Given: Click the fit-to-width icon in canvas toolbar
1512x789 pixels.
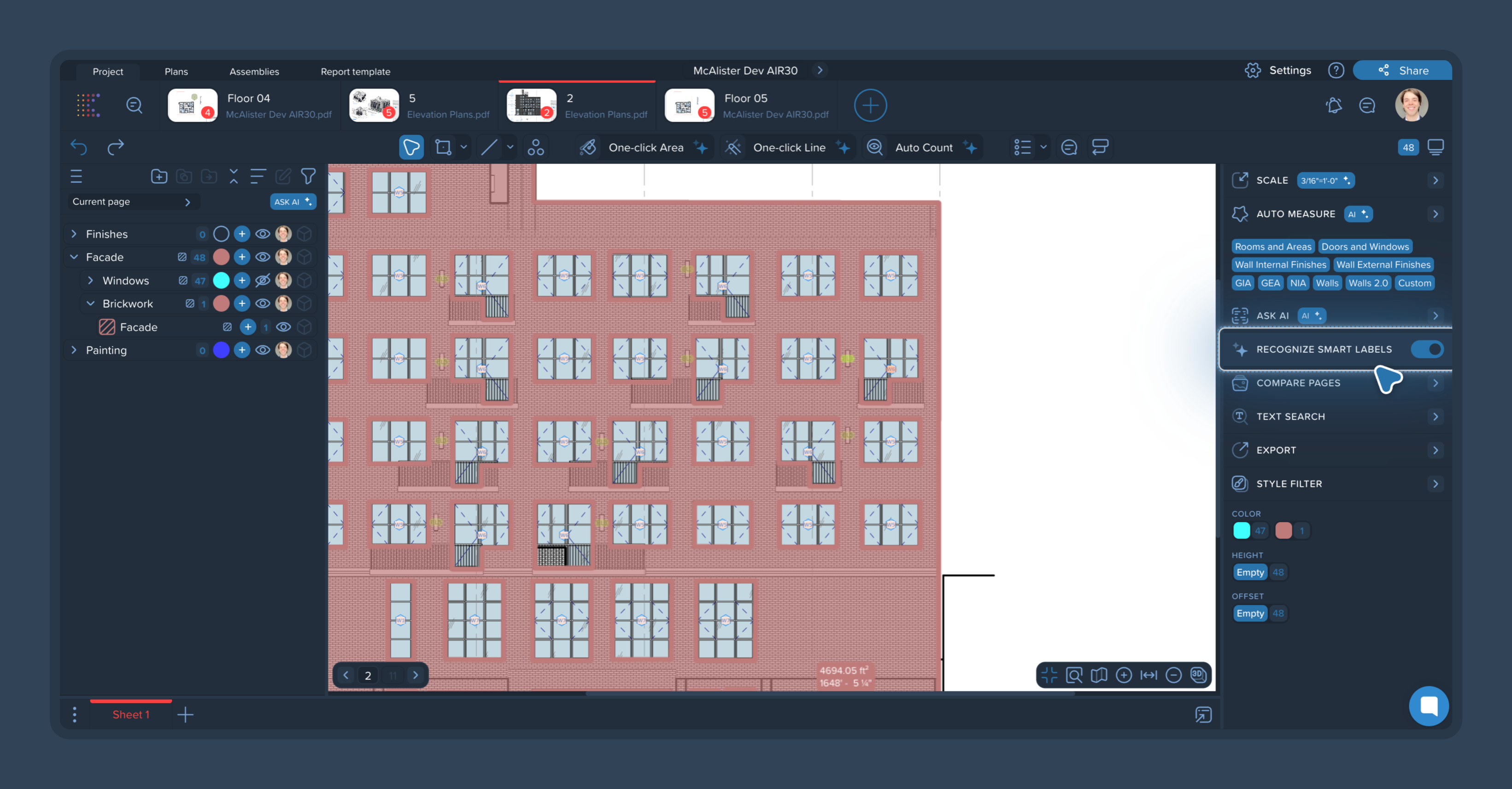Looking at the screenshot, I should tap(1148, 675).
